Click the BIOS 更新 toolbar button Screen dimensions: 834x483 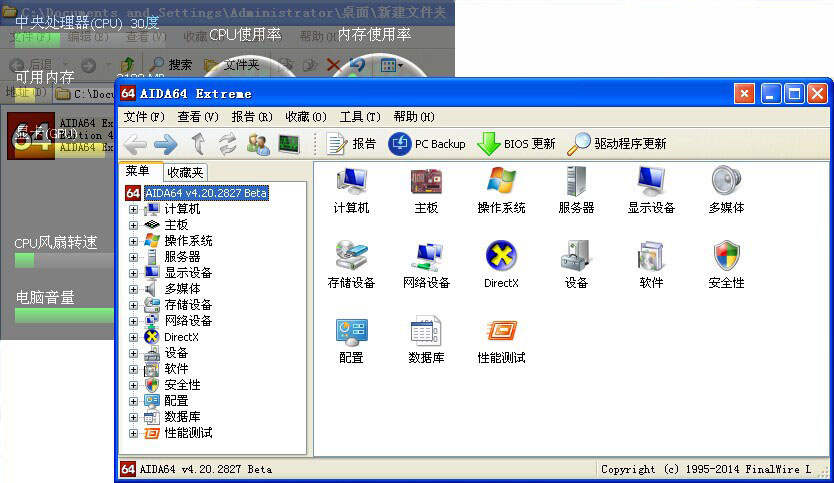[516, 144]
